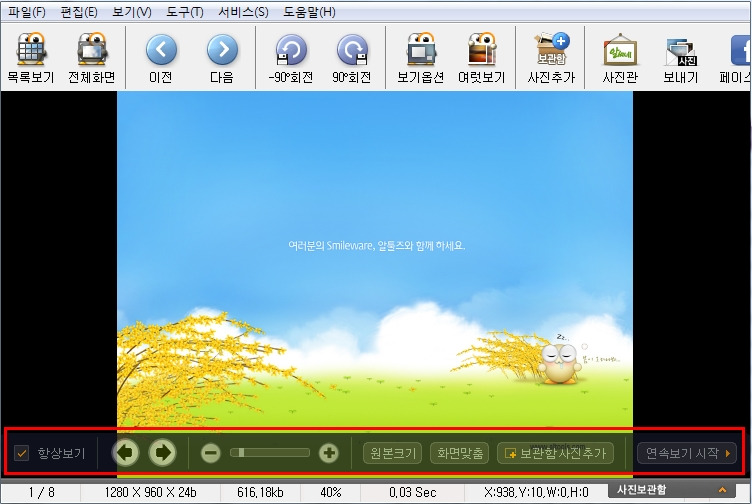Viewport: 752px width, 504px height.
Task: Click overlay right arrow next button
Action: click(163, 452)
